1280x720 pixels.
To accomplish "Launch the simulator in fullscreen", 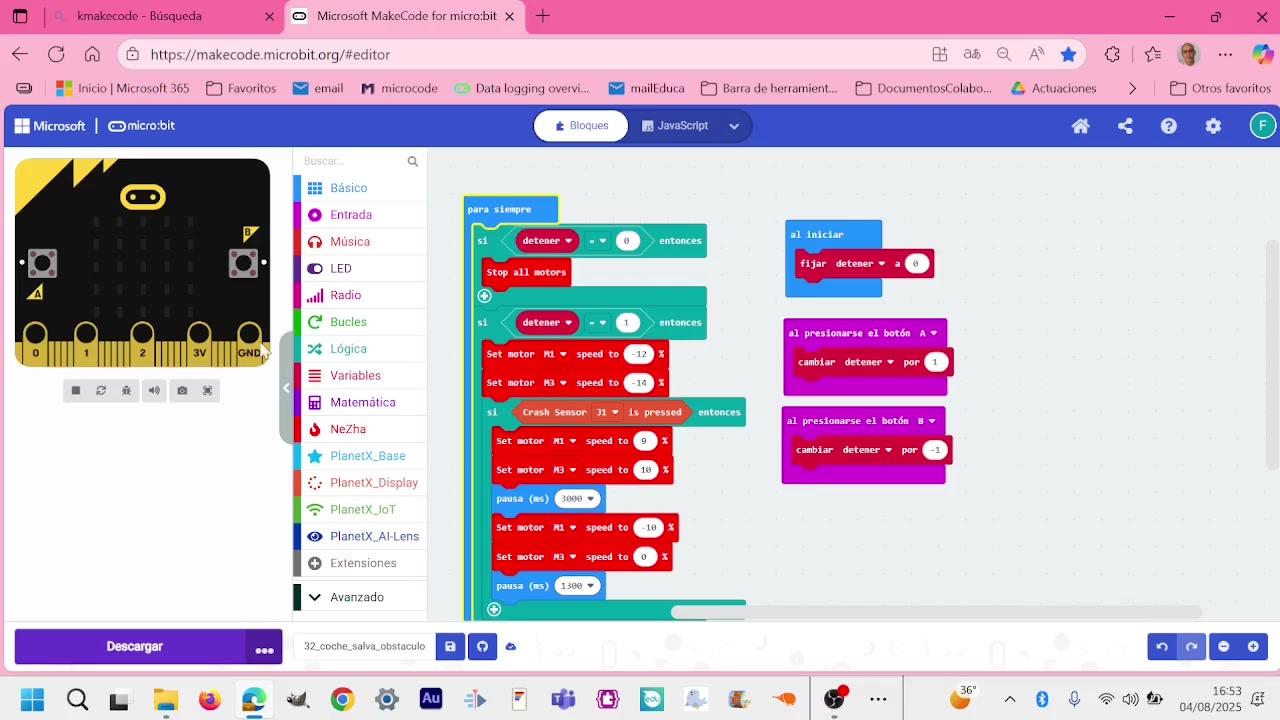I will point(208,390).
